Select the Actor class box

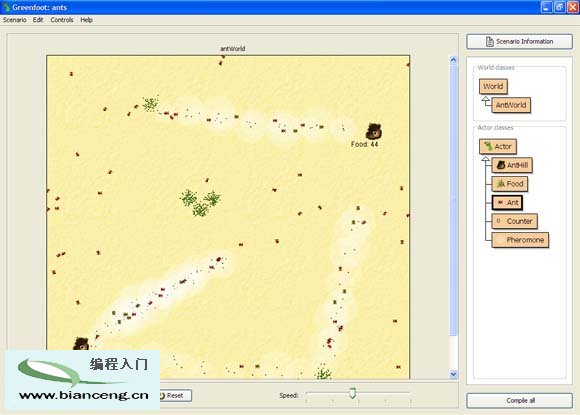coord(498,146)
